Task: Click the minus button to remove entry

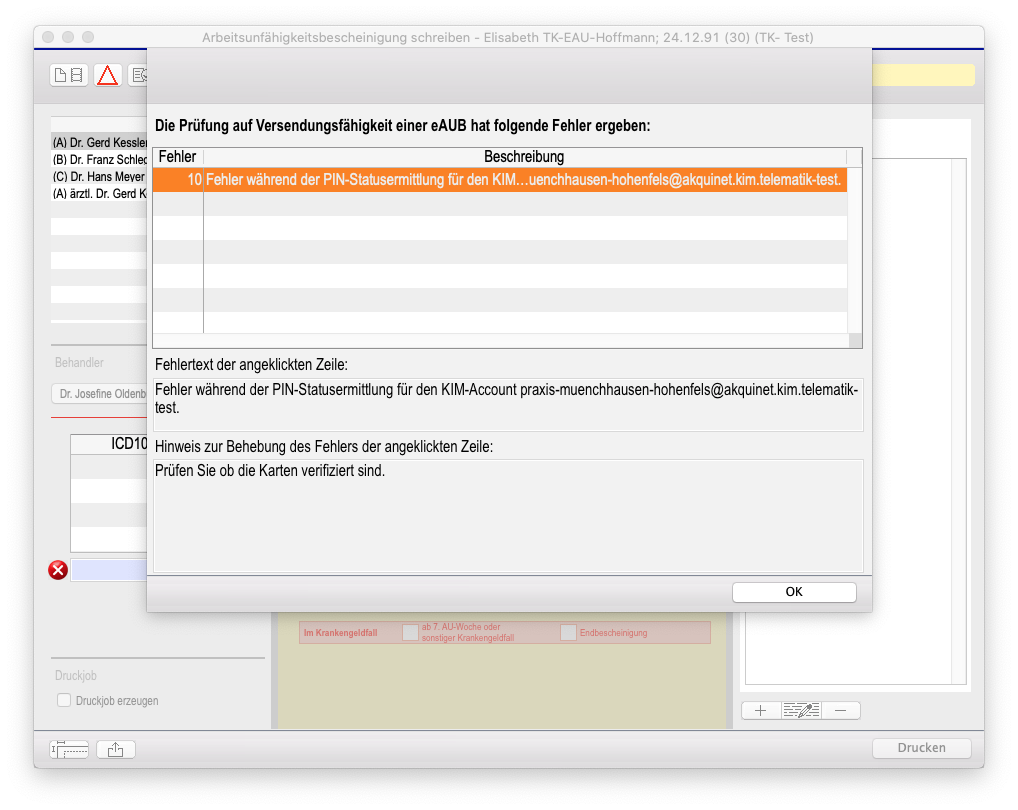Action: (840, 710)
